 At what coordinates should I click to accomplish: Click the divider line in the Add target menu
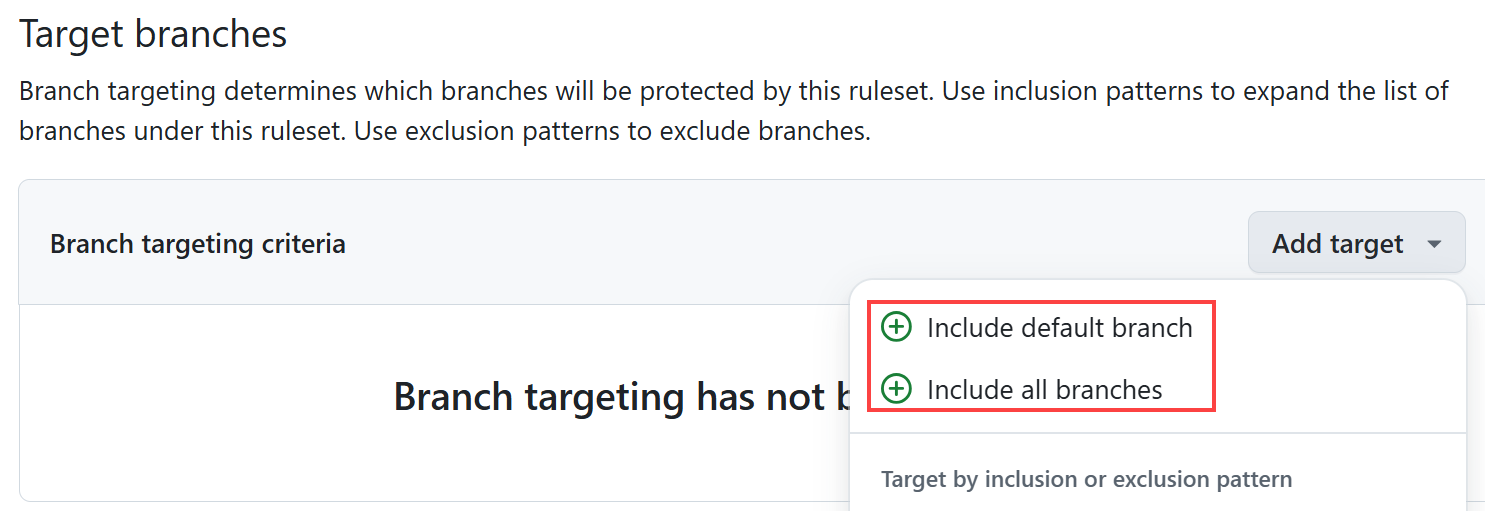coord(1157,433)
